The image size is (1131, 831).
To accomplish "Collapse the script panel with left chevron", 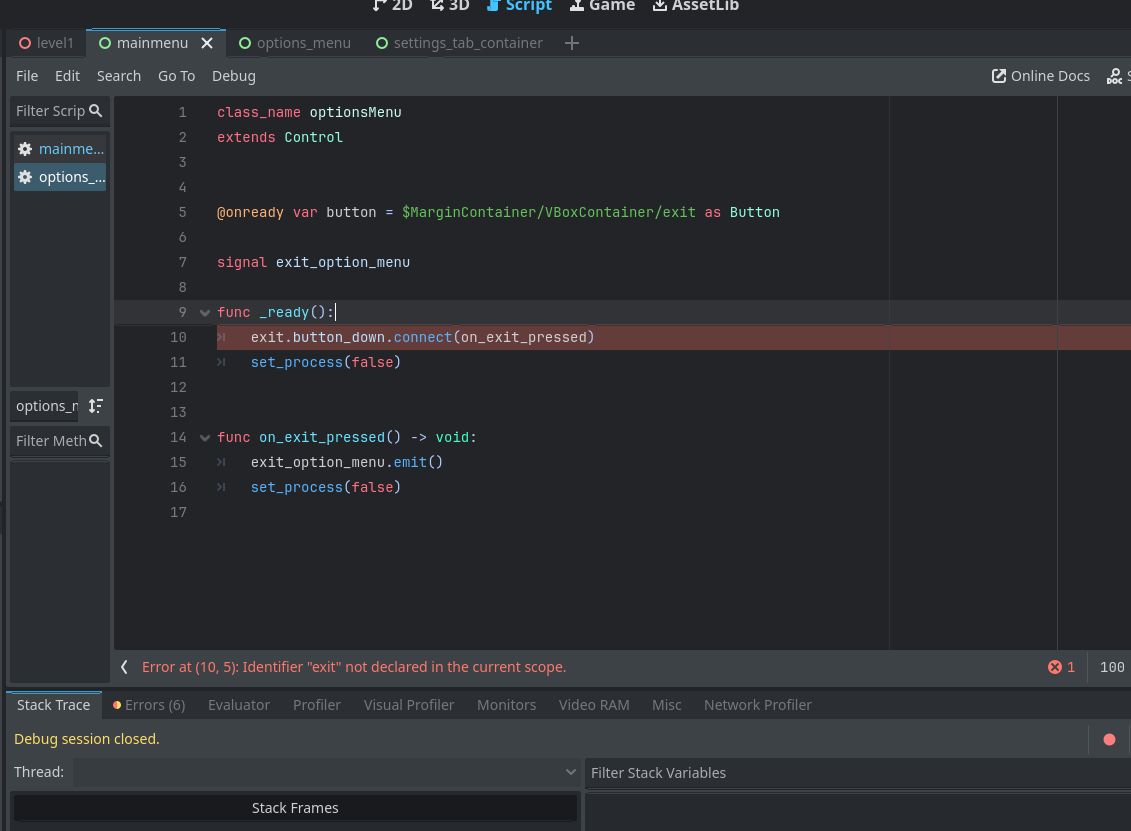I will tap(124, 667).
